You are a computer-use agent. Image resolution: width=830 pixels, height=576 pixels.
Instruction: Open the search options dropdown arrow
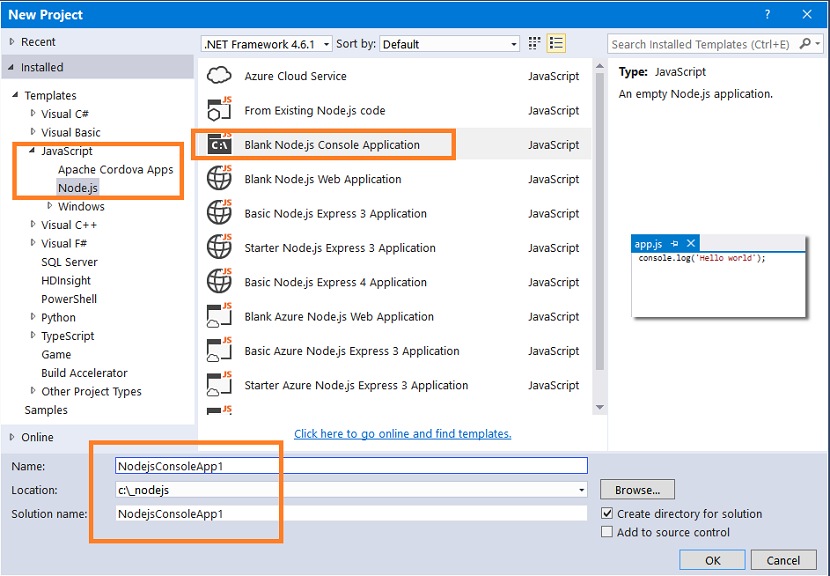pos(818,43)
